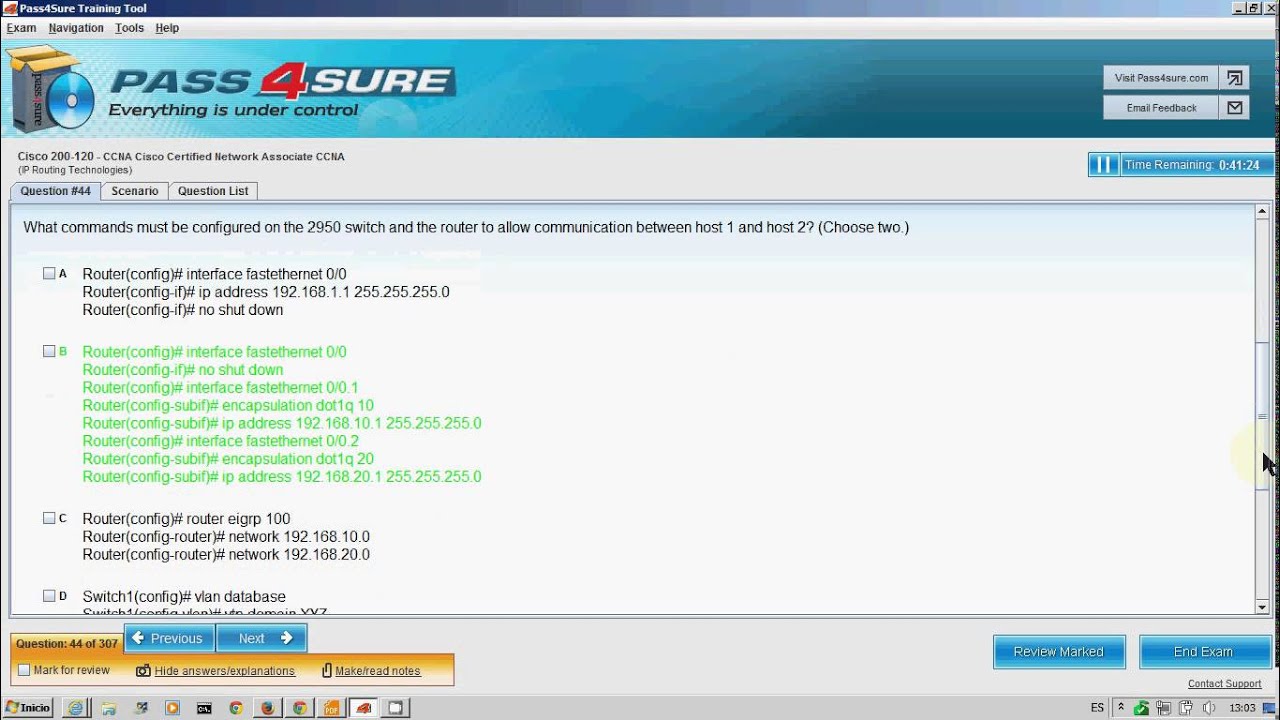Click Hide answers/explanations link
Screen dimensions: 1280x720
click(225, 671)
